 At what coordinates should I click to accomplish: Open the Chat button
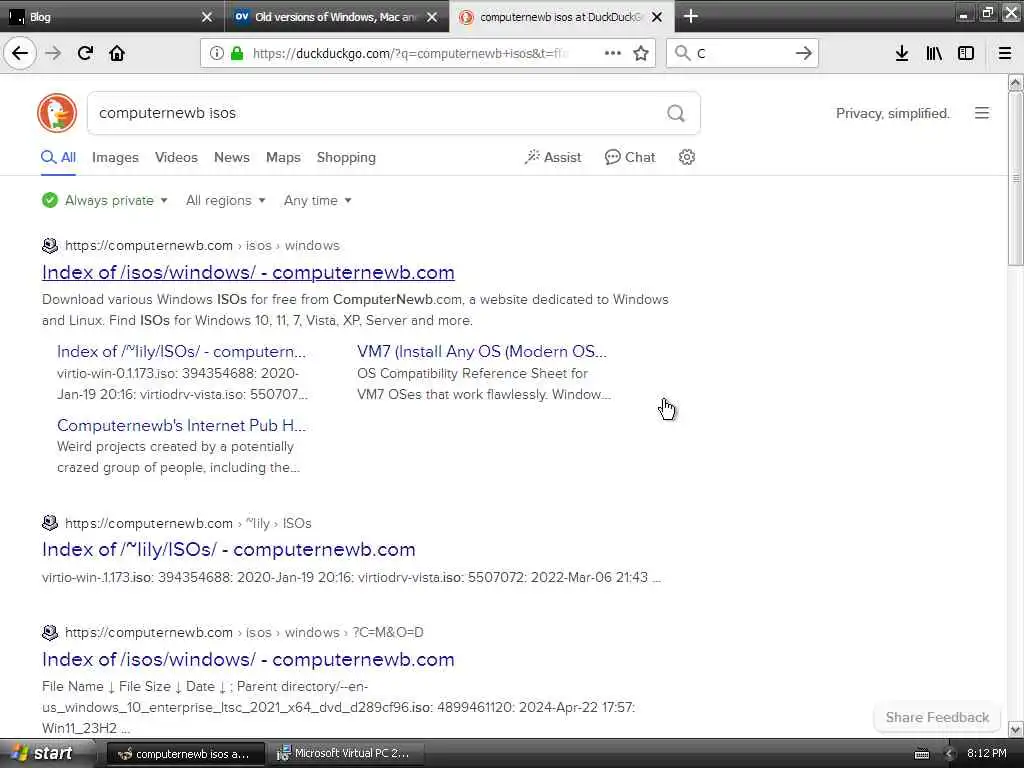pos(630,157)
